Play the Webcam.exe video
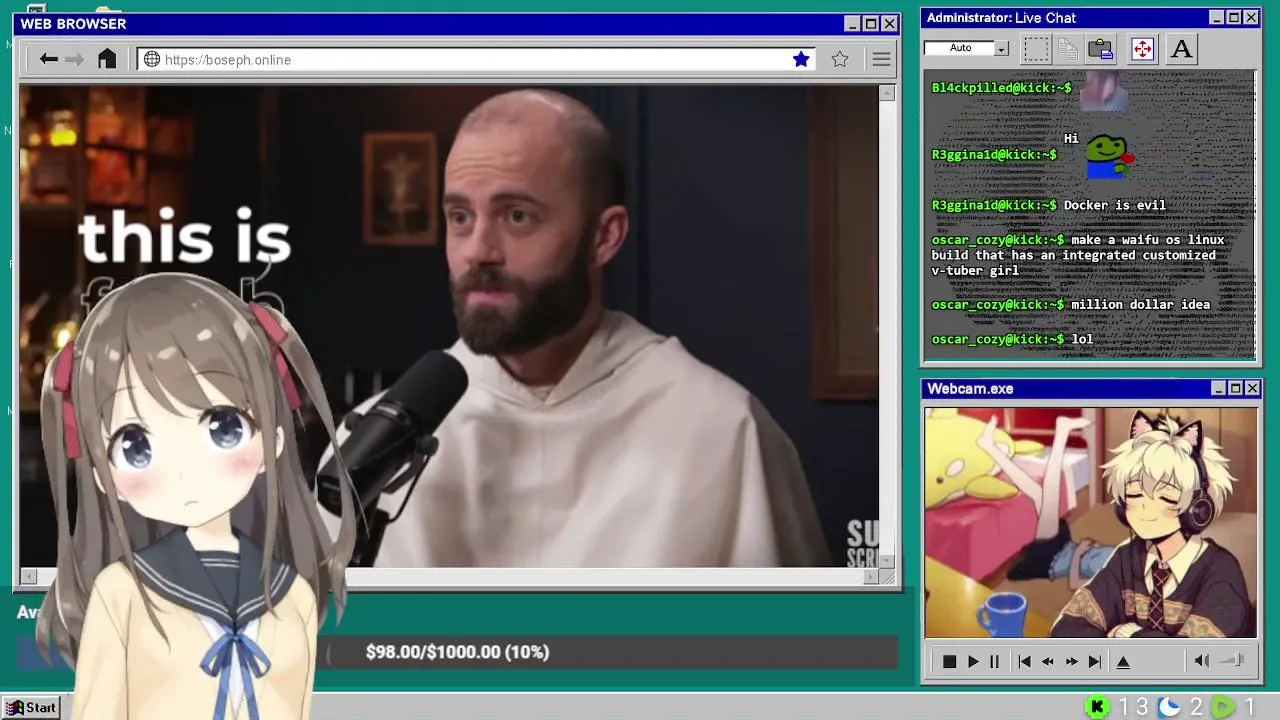The height and width of the screenshot is (720, 1280). pyautogui.click(x=973, y=662)
